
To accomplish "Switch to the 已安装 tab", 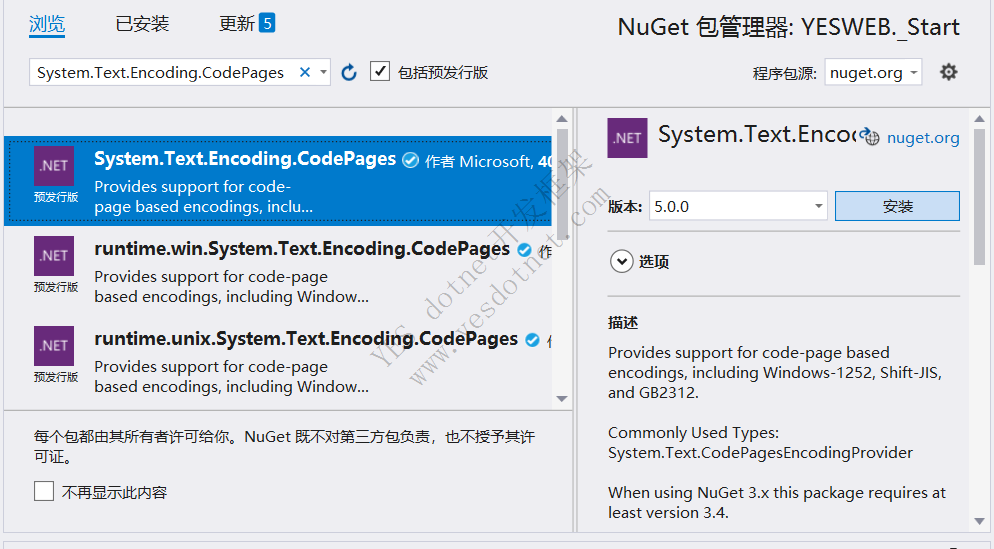I will click(x=142, y=24).
